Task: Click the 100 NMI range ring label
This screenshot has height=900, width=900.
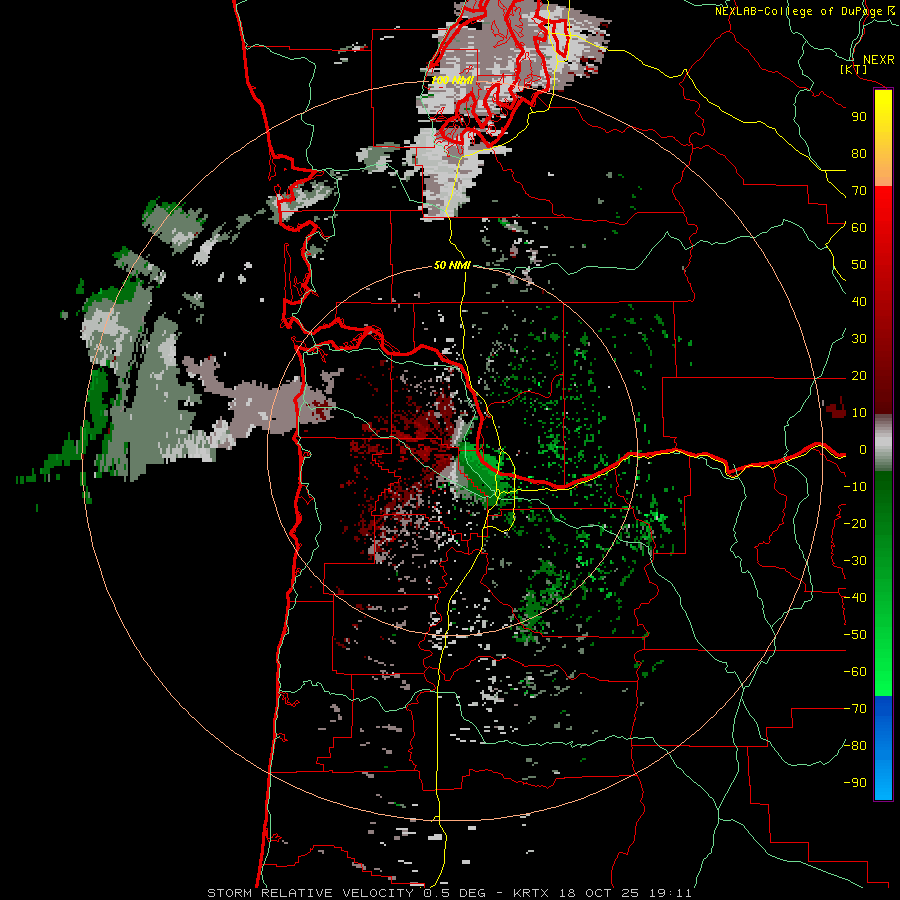Action: (x=452, y=80)
